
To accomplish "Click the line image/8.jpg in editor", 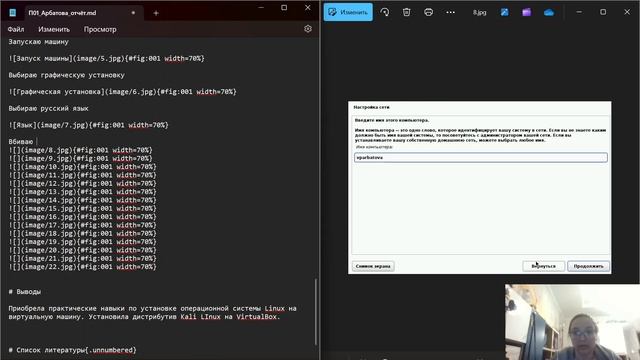I will coord(80,150).
